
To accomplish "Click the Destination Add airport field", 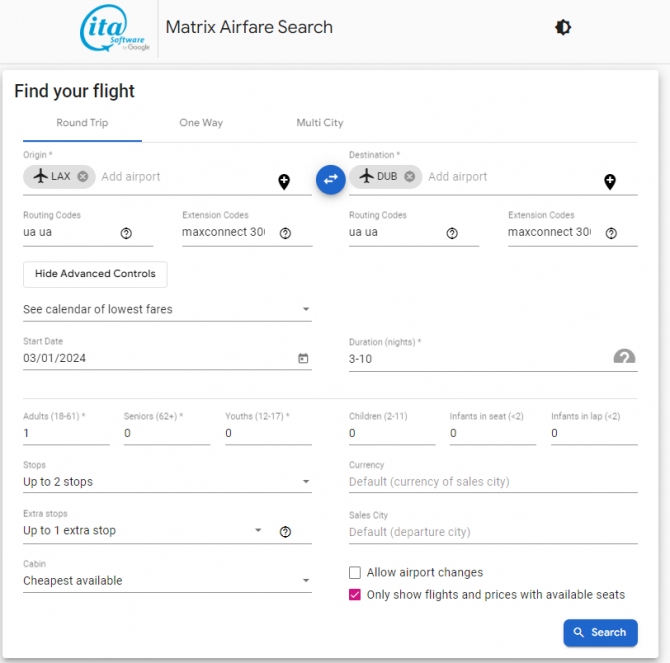I will click(x=513, y=177).
